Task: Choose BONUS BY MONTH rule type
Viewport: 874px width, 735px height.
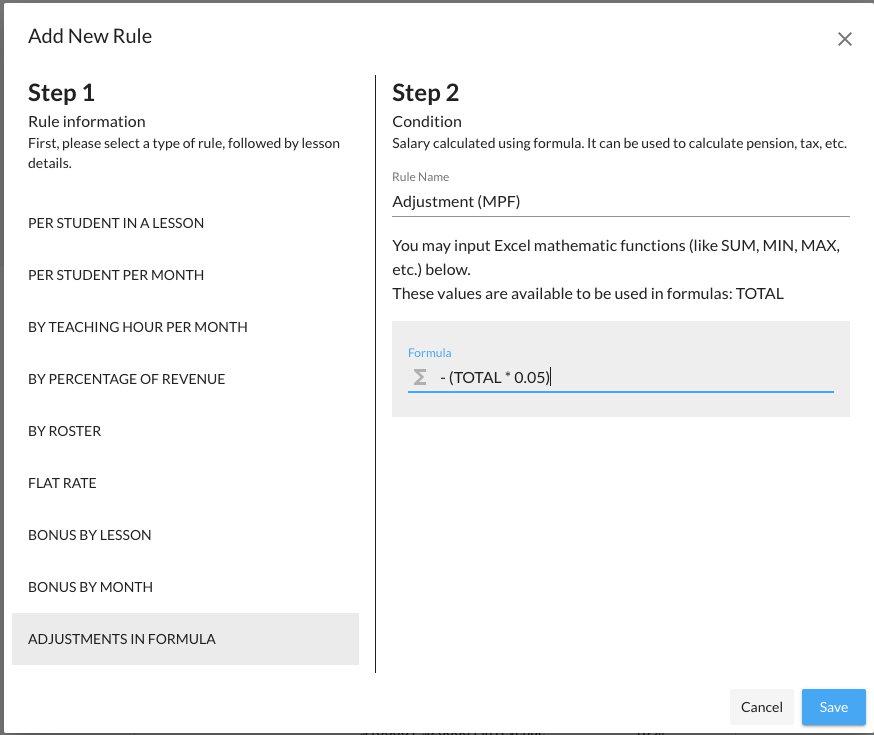Action: click(x=91, y=587)
